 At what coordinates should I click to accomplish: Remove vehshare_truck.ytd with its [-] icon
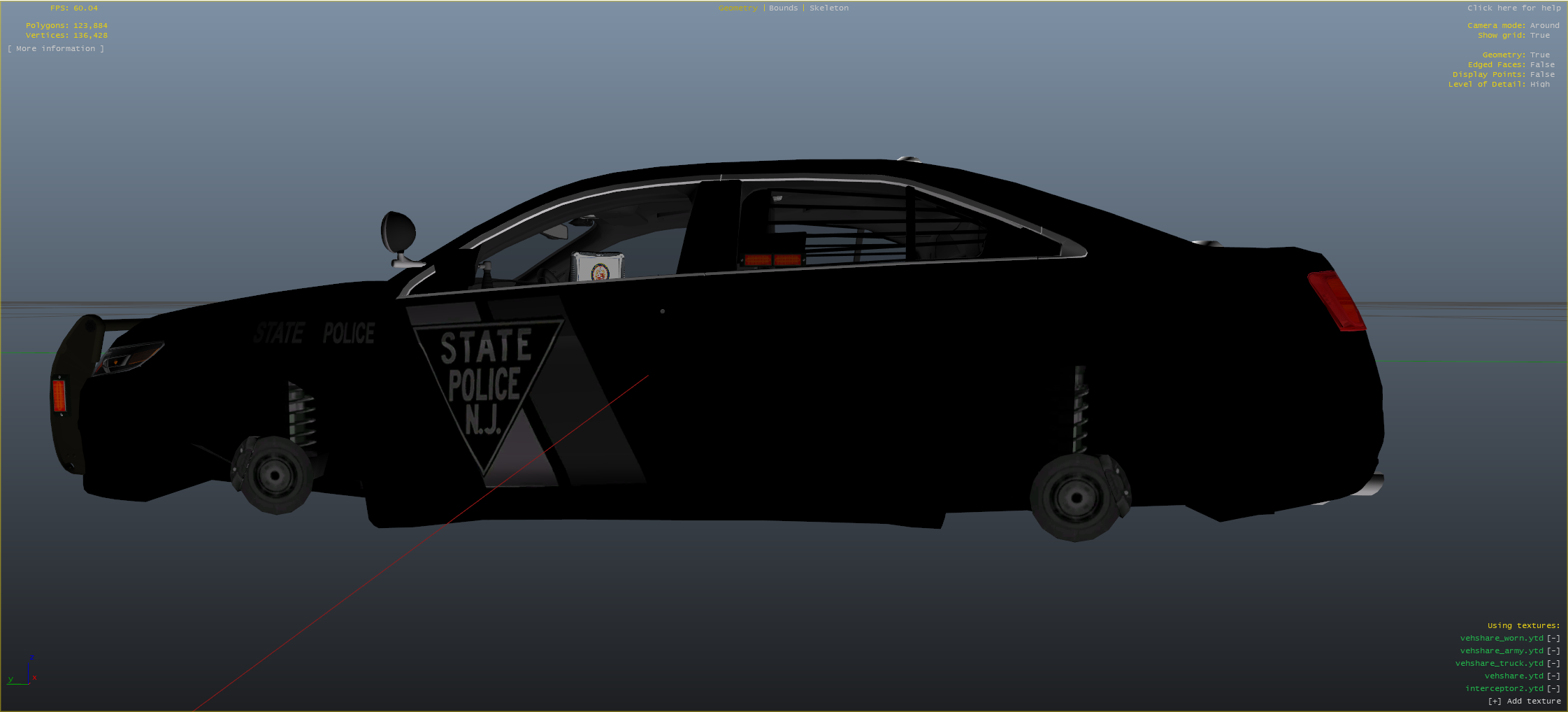pos(1553,664)
